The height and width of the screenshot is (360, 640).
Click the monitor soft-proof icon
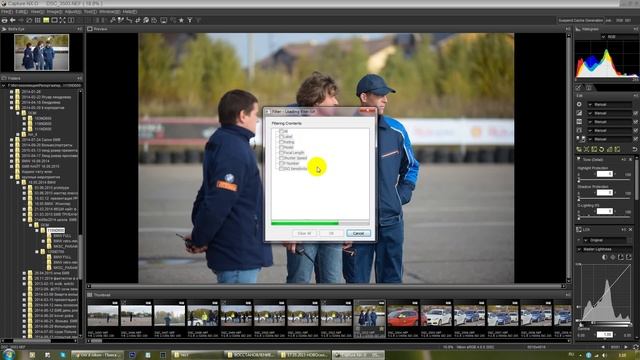(x=163, y=20)
